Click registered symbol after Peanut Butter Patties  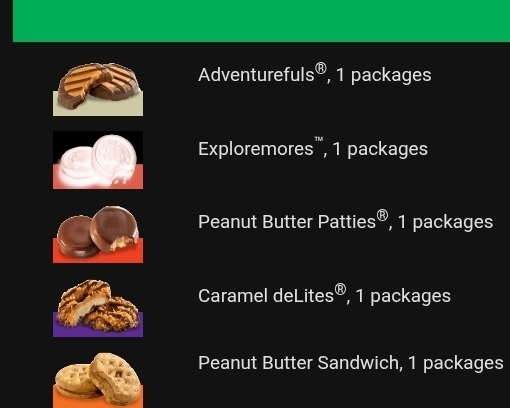click(382, 215)
